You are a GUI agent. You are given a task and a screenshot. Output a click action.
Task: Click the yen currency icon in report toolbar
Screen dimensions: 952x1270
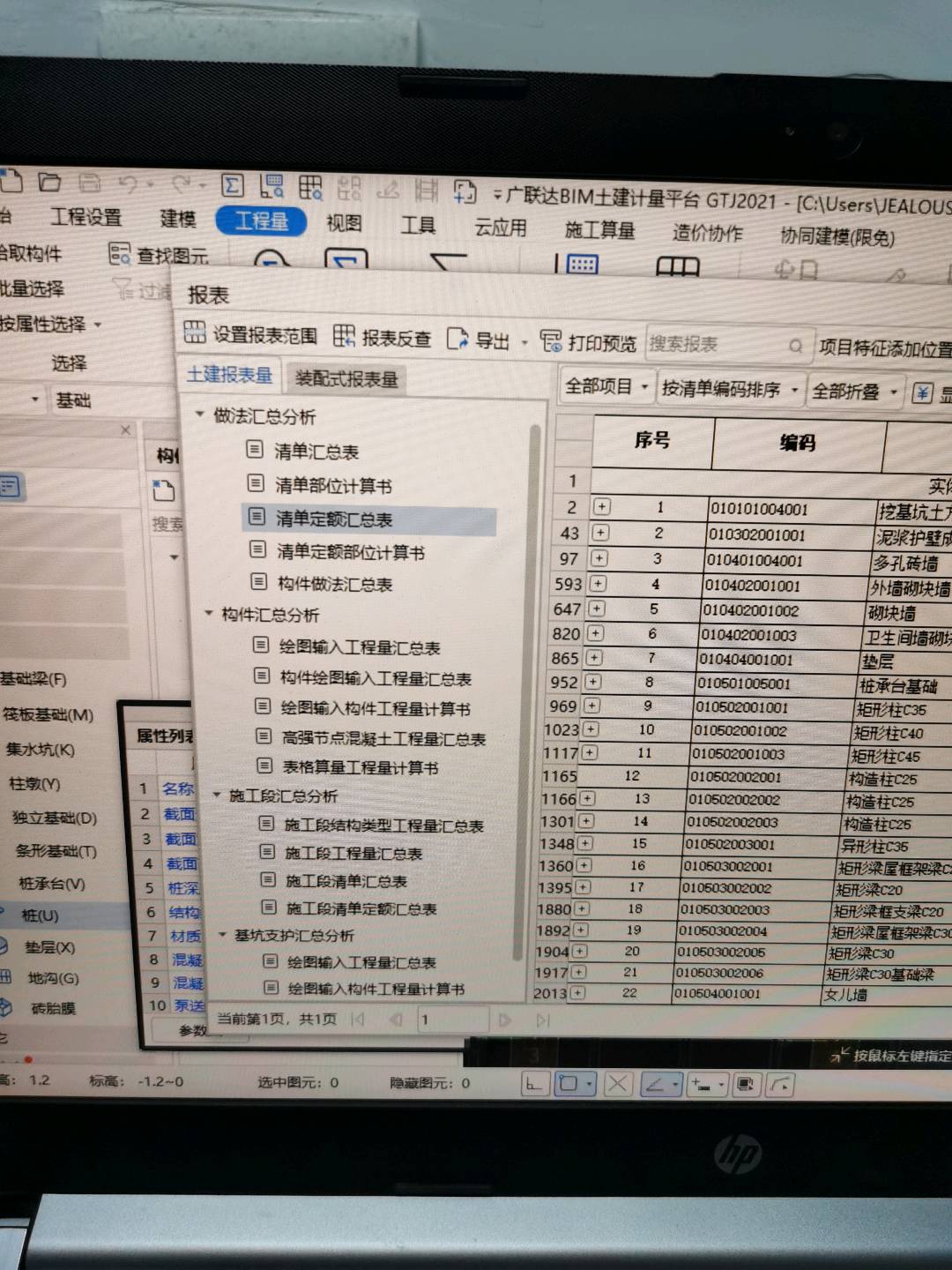[x=922, y=392]
